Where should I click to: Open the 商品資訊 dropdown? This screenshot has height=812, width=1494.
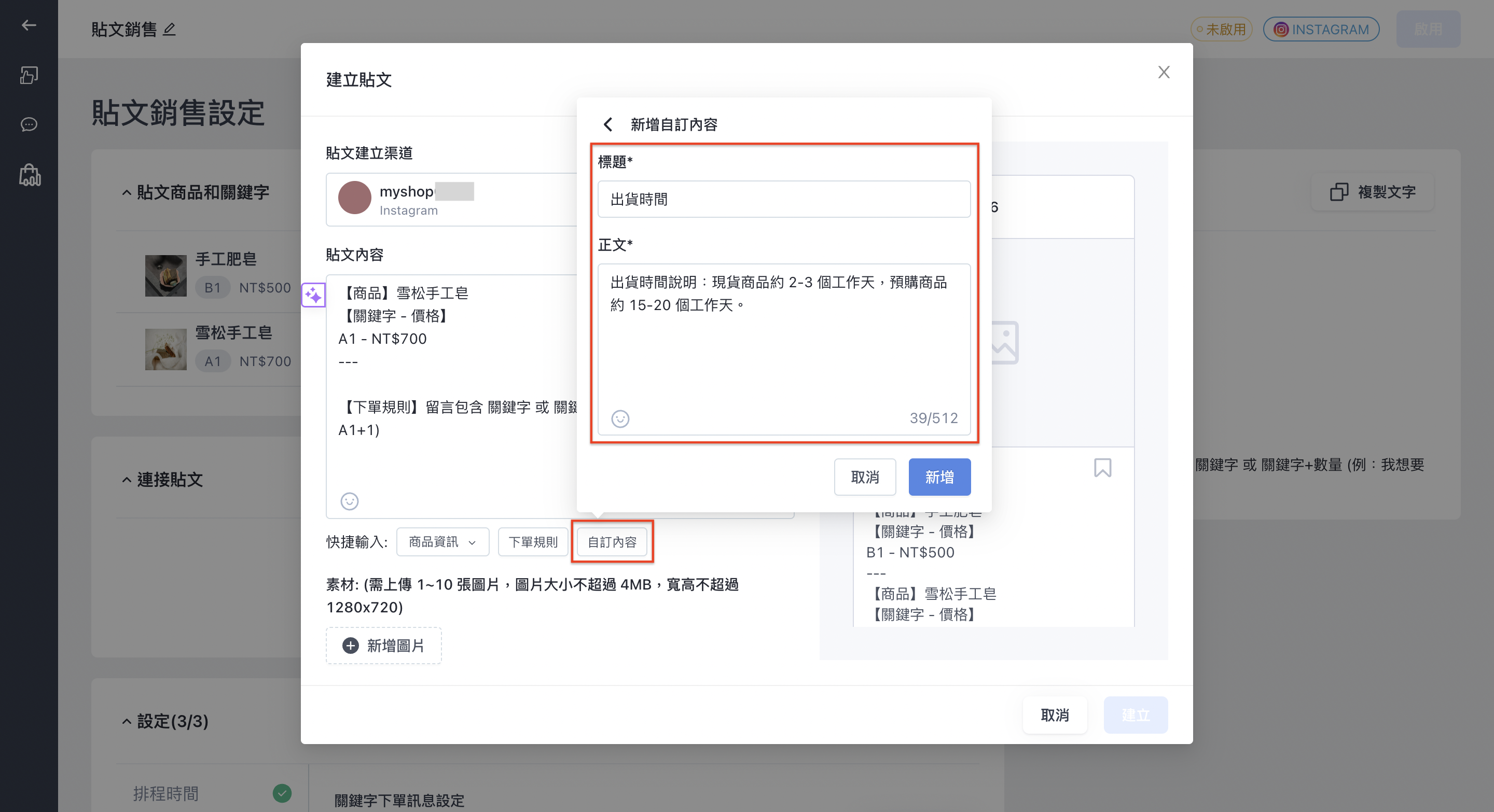point(442,542)
